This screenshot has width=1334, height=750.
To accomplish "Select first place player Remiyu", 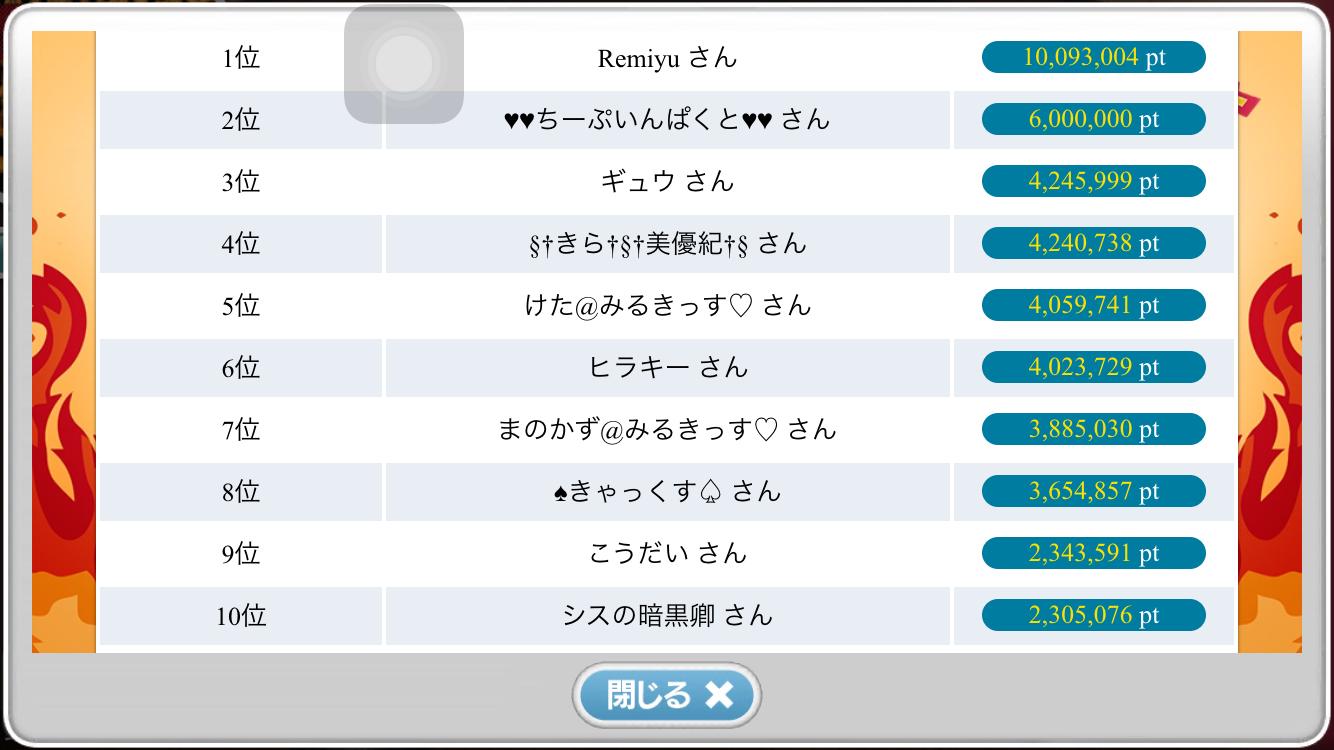I will point(667,58).
